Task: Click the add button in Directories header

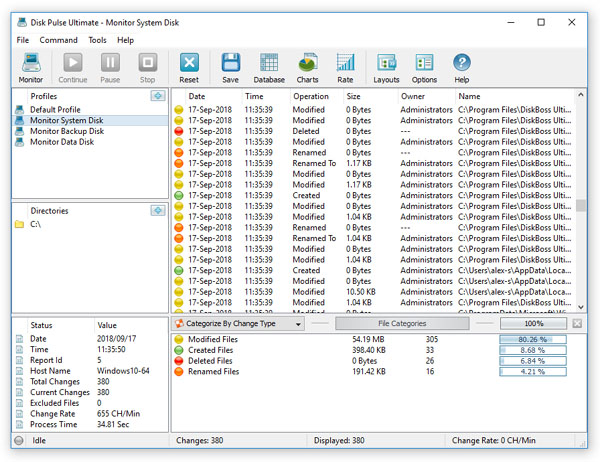Action: pyautogui.click(x=158, y=210)
